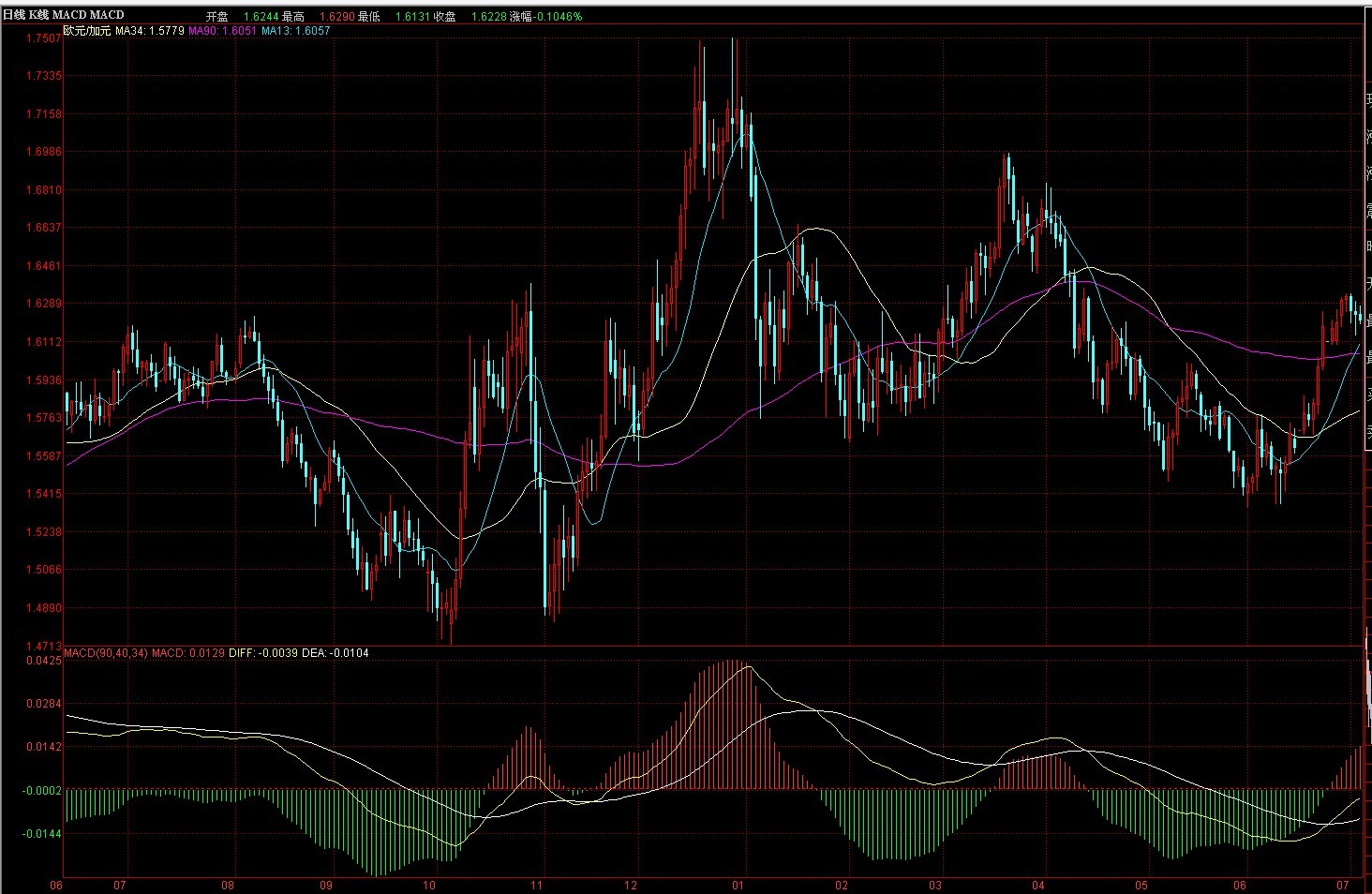Click price axis label 1.4890
The width and height of the screenshot is (1372, 894).
44,608
